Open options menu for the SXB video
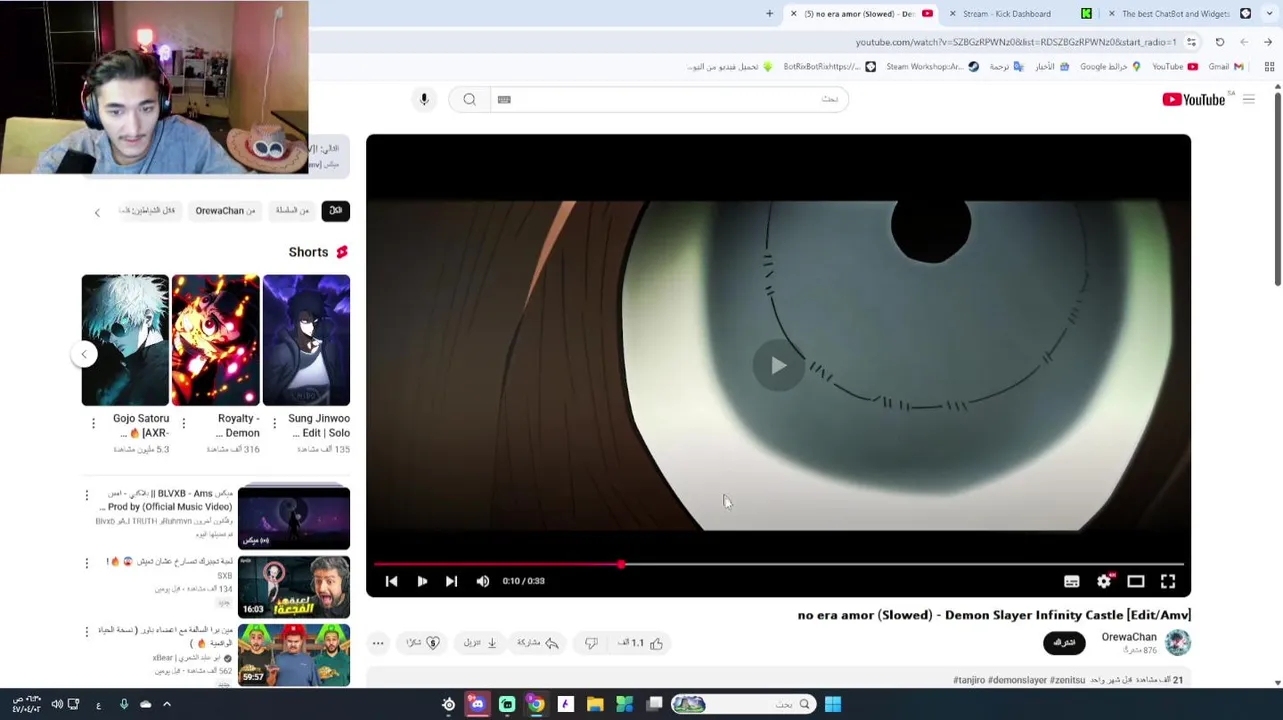Viewport: 1283px width, 720px height. (x=86, y=563)
